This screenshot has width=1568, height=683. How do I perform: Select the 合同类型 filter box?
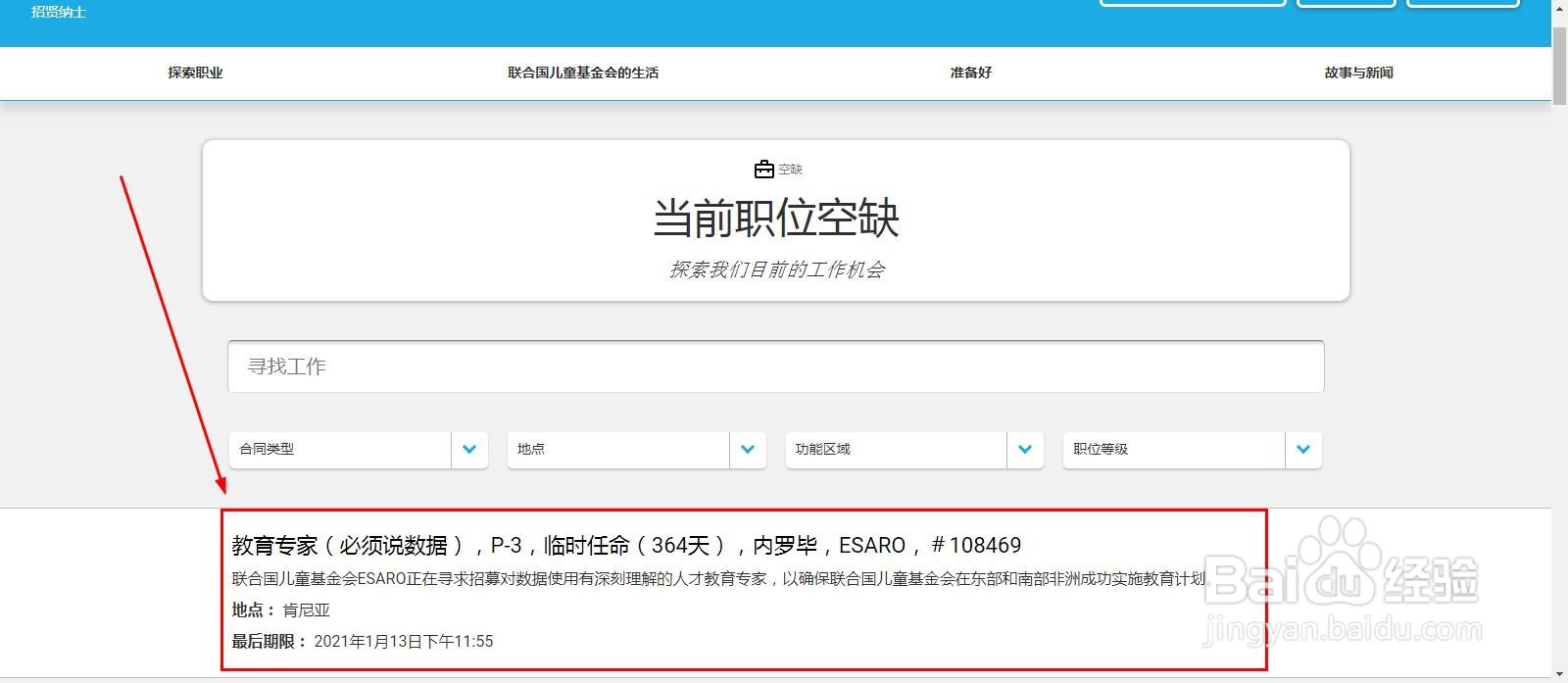click(359, 450)
